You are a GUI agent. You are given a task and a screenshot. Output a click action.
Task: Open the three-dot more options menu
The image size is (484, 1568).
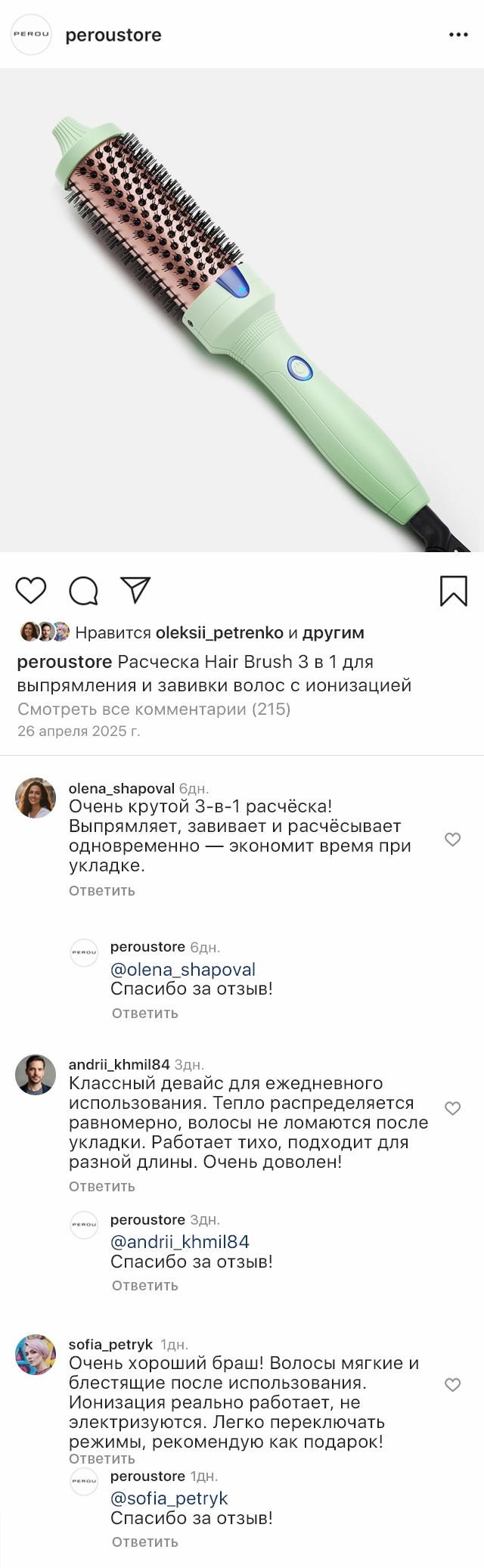[458, 35]
